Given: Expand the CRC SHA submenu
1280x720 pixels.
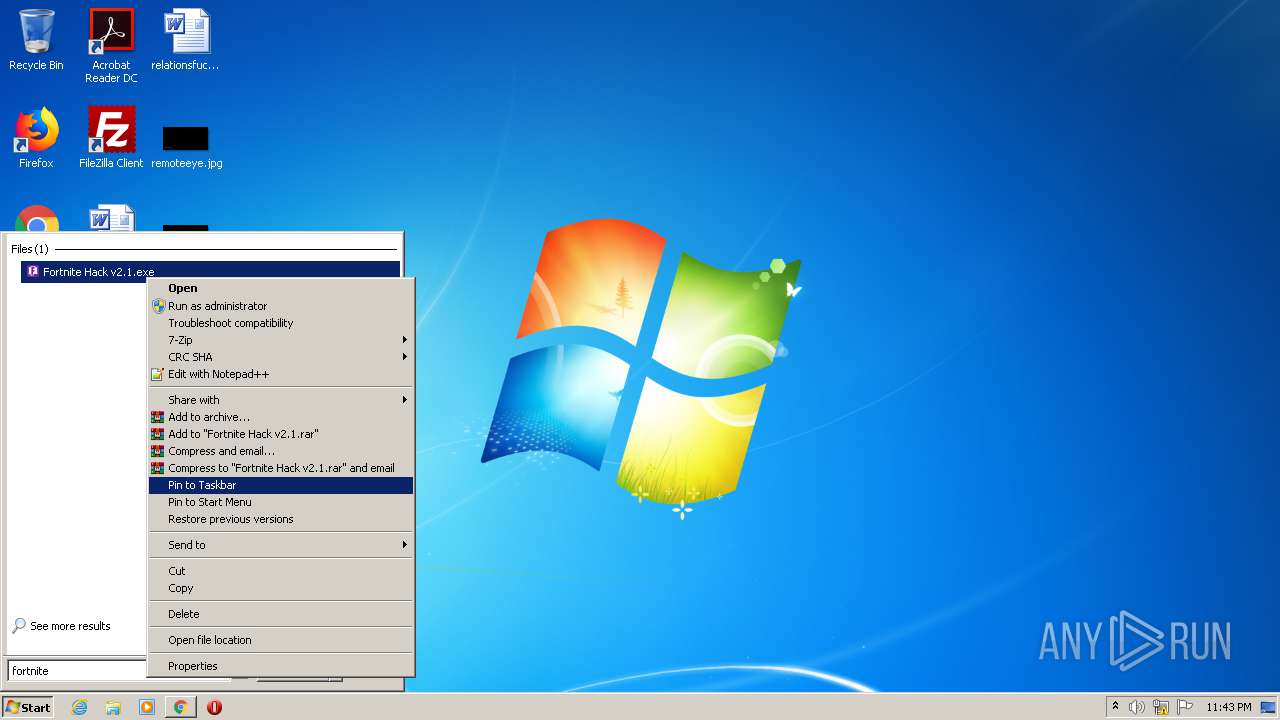Looking at the screenshot, I should click(281, 357).
